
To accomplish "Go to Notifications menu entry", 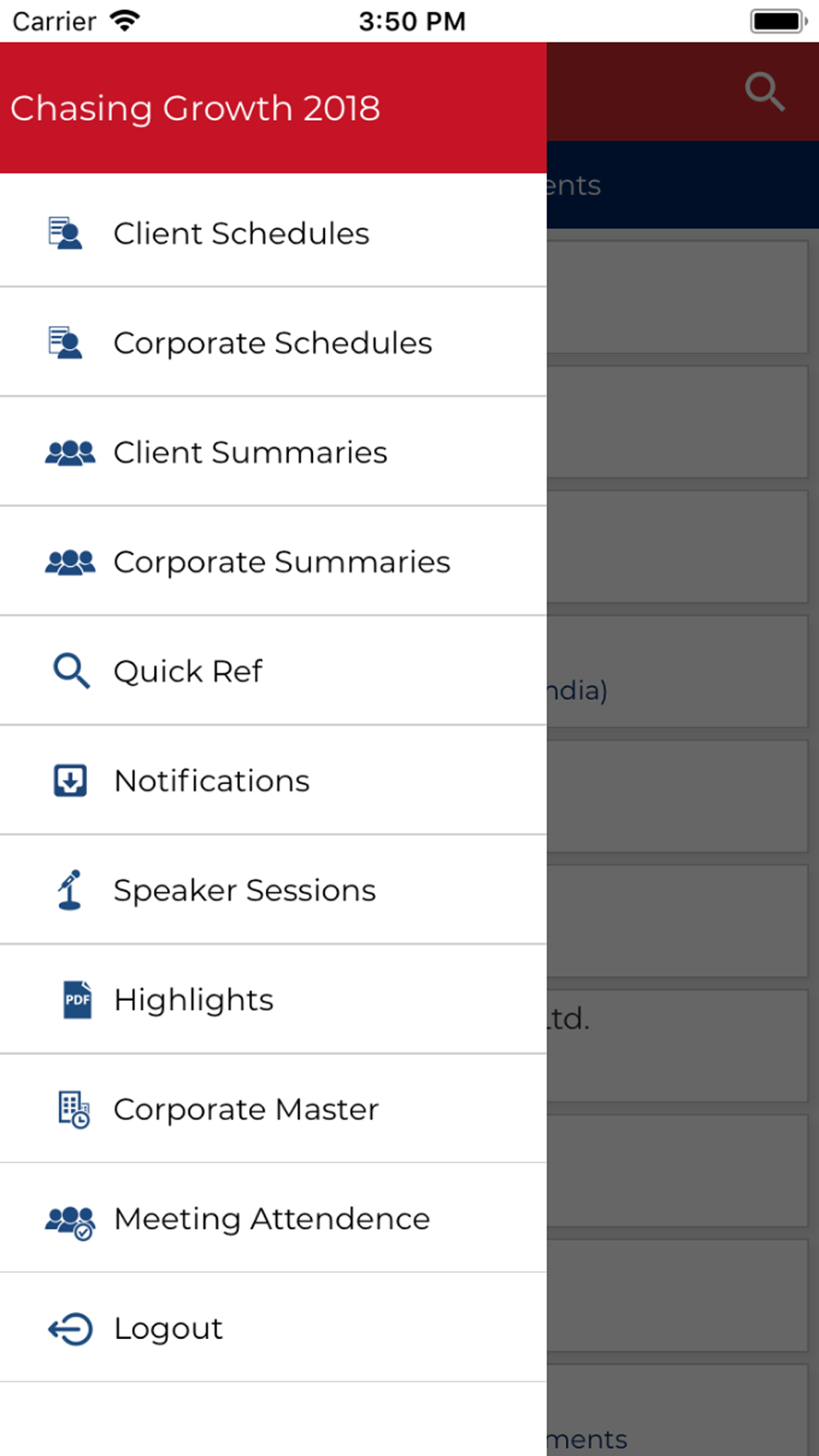I will tap(211, 781).
